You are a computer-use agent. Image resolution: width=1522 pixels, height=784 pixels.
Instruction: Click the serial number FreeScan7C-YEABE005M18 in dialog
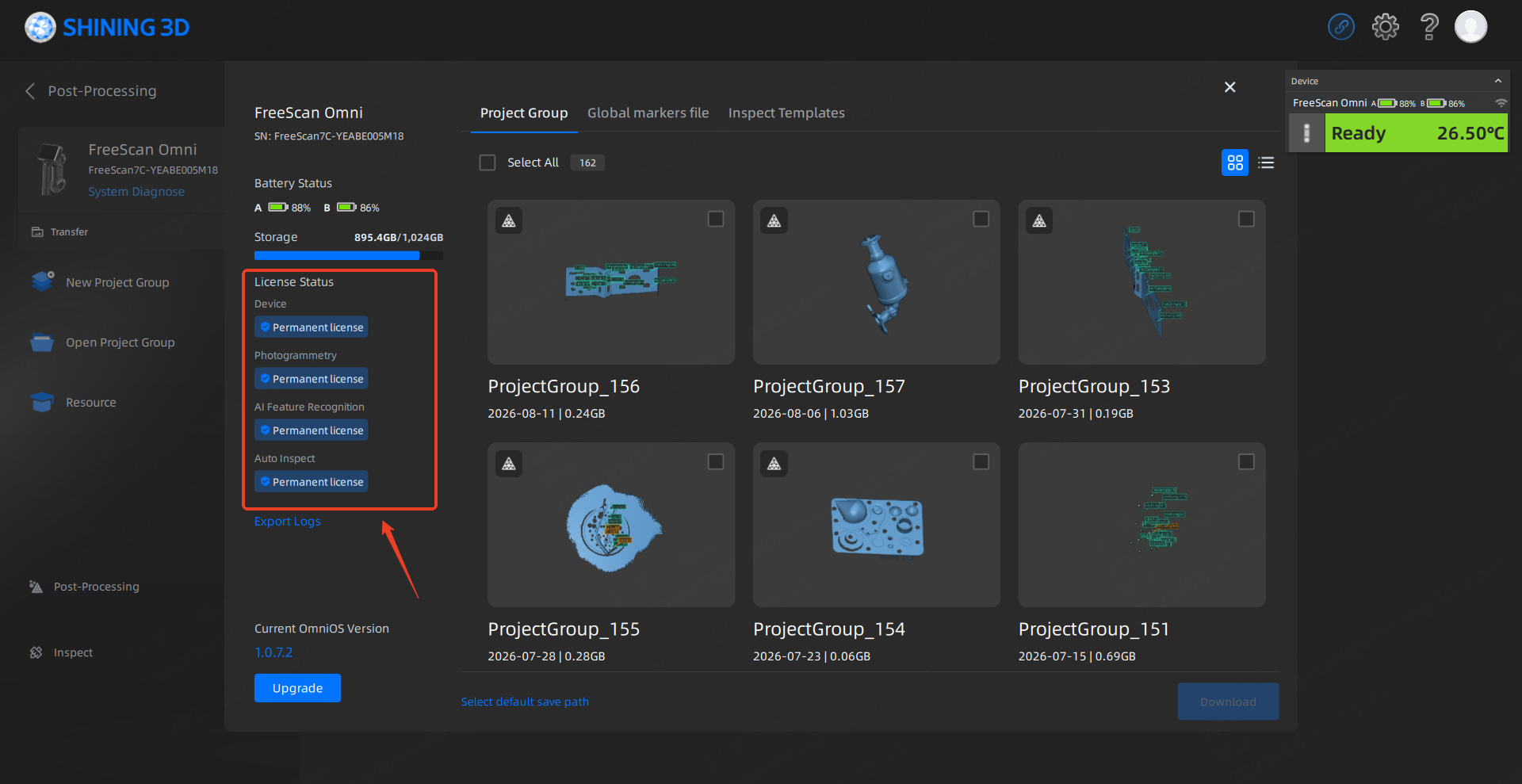click(x=329, y=136)
